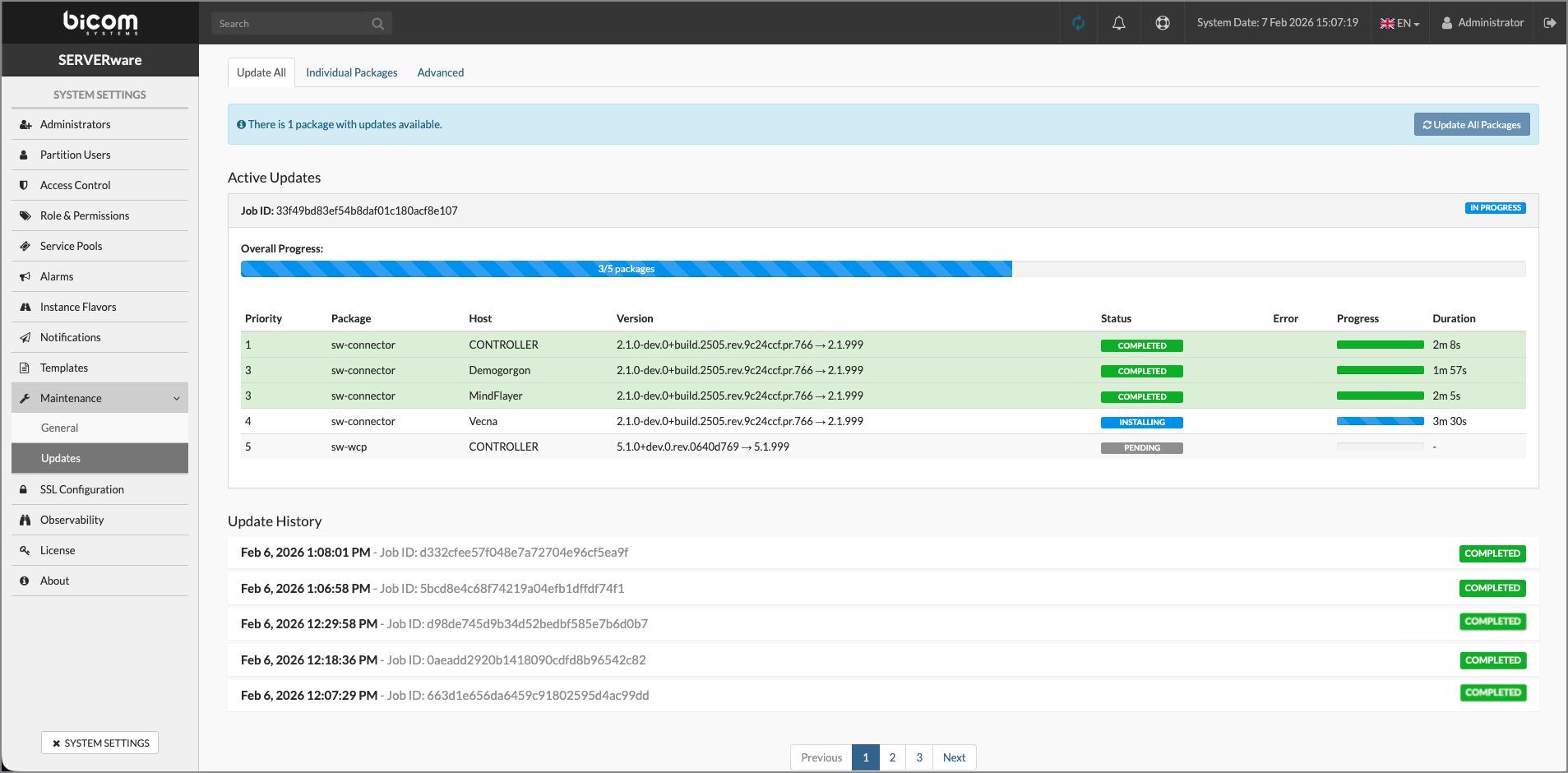Close system settings with the SYSTEM SETTINGS button
1568x773 pixels.
[x=100, y=743]
